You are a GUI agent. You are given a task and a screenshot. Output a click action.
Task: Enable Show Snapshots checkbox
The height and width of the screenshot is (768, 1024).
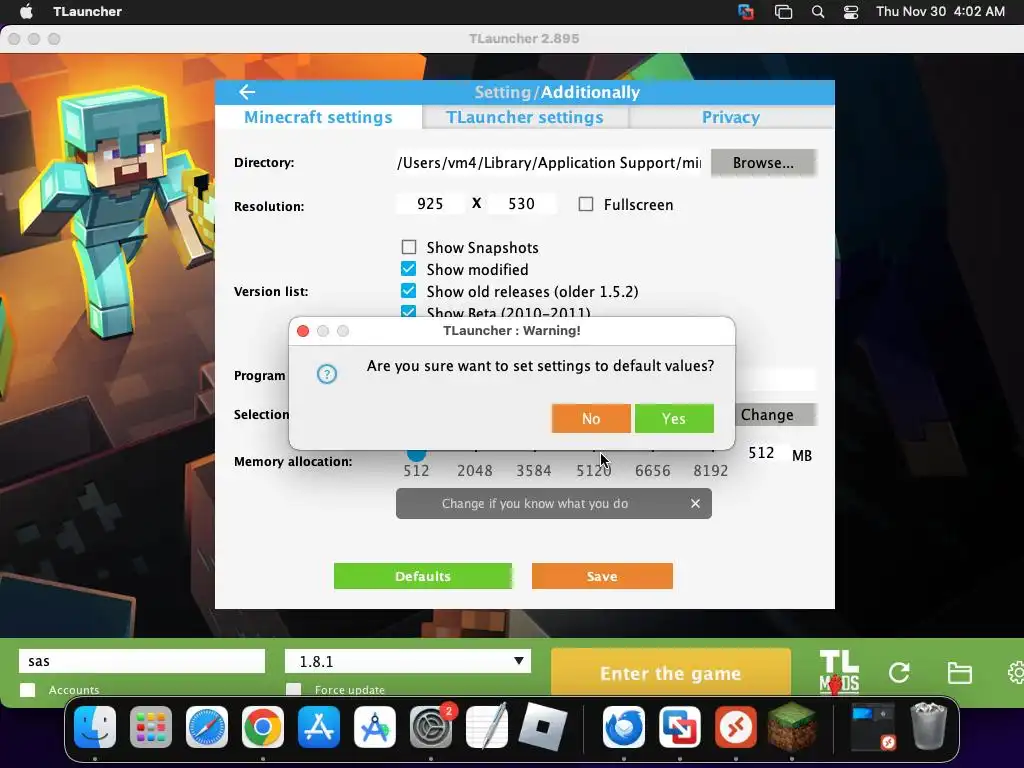409,247
